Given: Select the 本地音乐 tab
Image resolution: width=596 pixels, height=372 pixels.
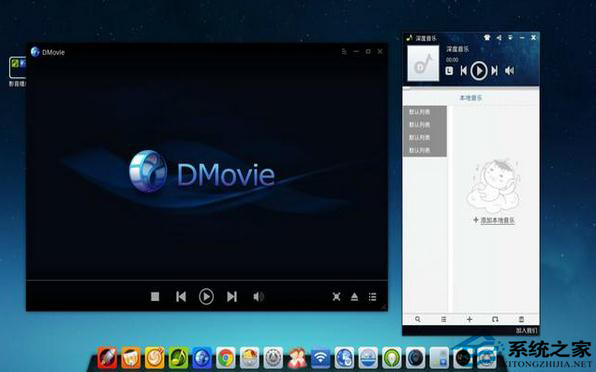Looking at the screenshot, I should click(x=471, y=98).
